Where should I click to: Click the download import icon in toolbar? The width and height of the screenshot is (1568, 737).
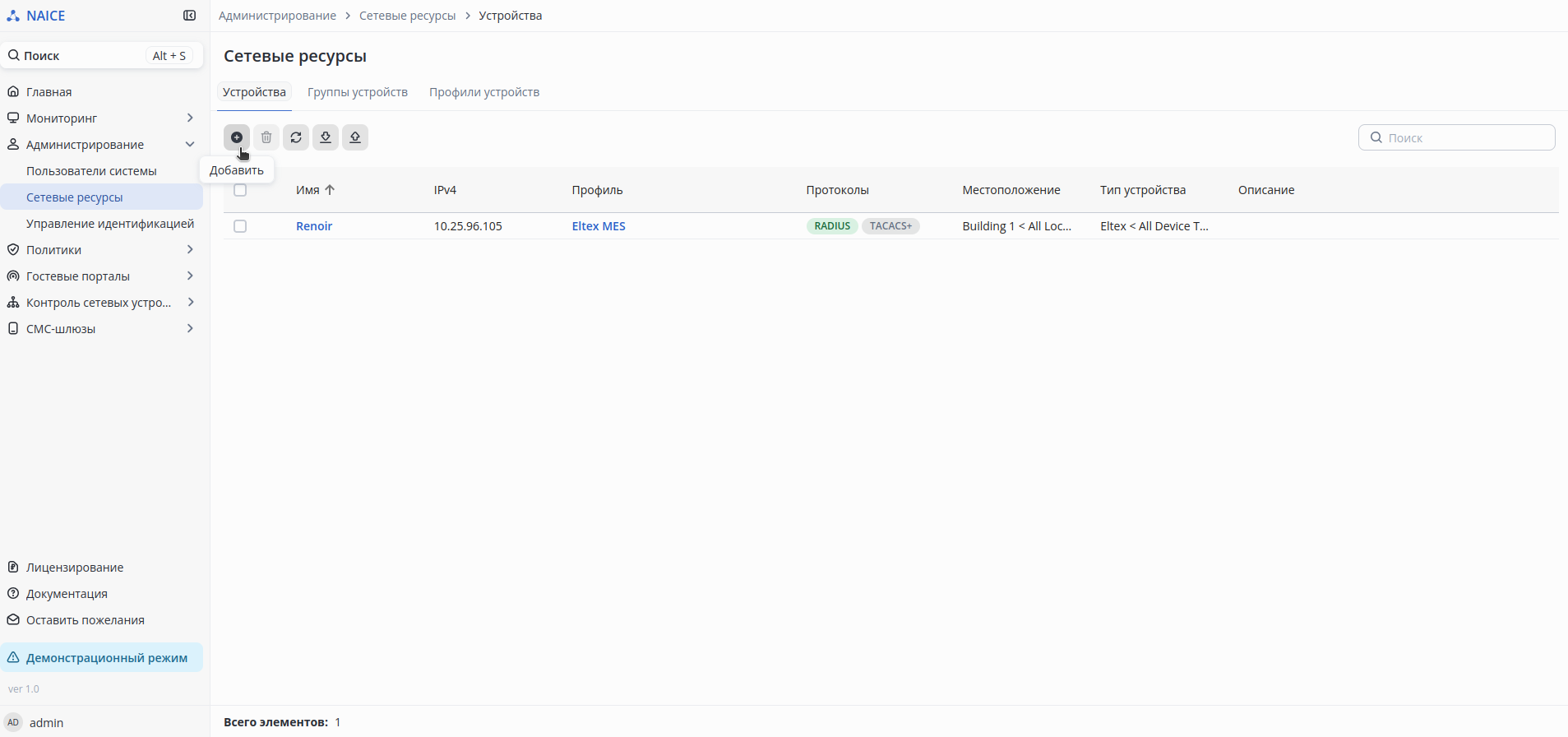(x=326, y=137)
